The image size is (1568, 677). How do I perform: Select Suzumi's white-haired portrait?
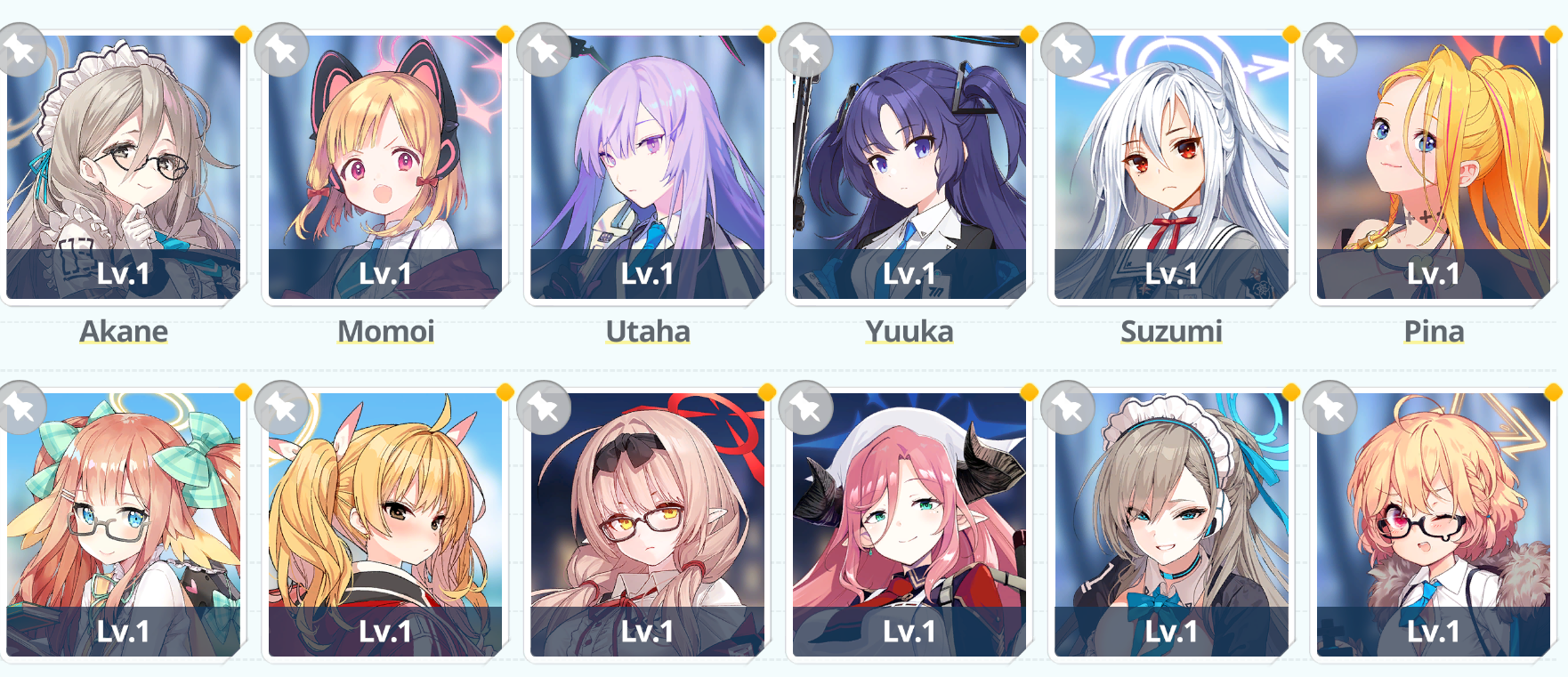pos(1171,167)
